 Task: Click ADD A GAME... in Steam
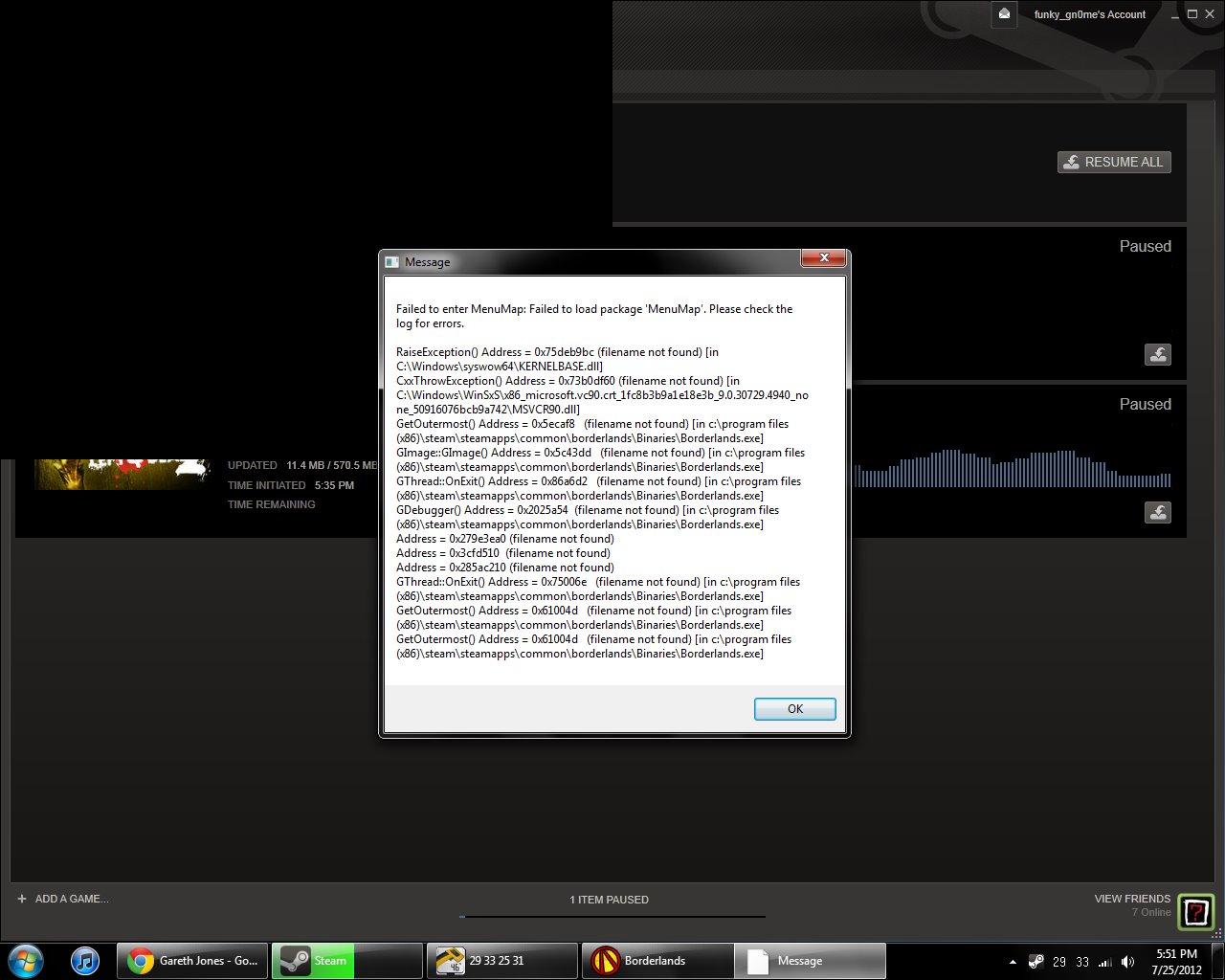(63, 899)
